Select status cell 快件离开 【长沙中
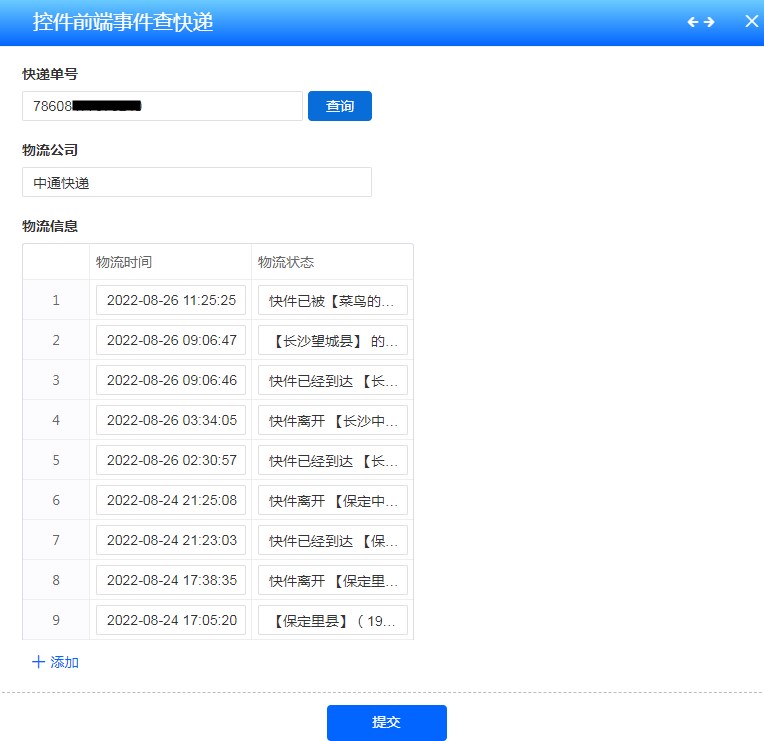 pos(332,420)
